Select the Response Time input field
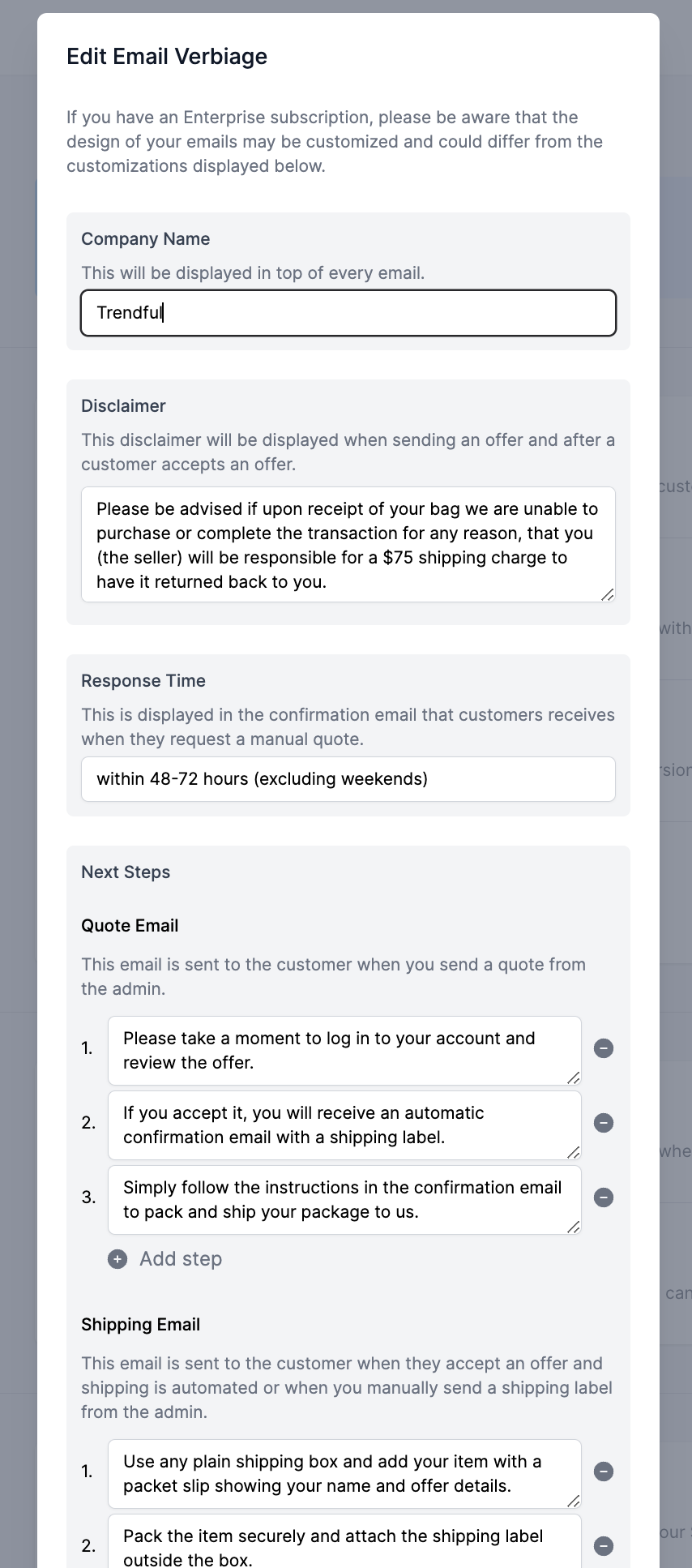The height and width of the screenshot is (1568, 692). (348, 779)
